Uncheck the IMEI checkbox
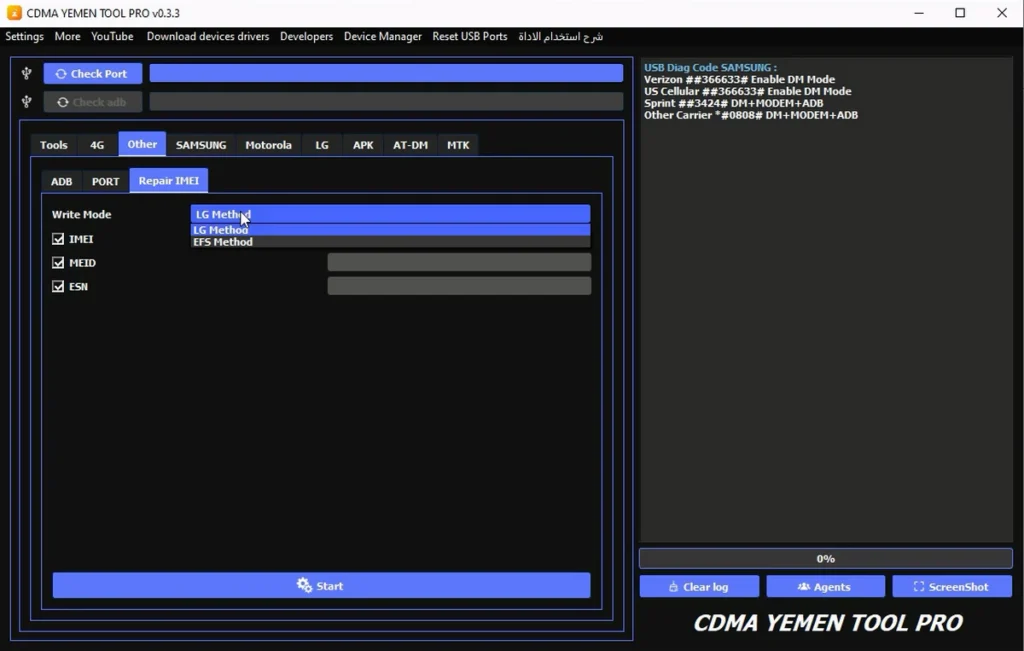Screen dimensions: 1024x651 (58, 239)
